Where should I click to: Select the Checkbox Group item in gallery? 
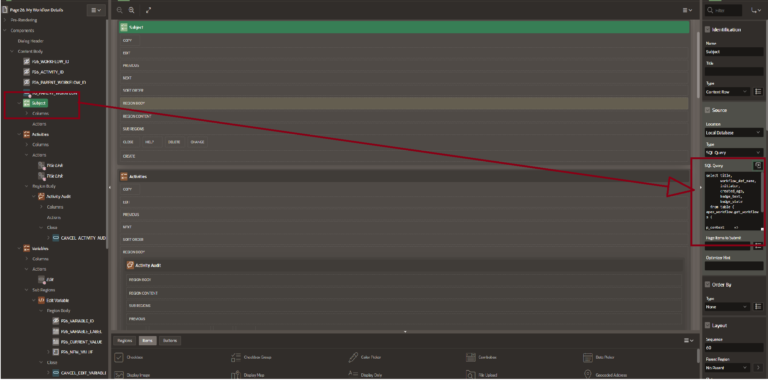(251, 357)
